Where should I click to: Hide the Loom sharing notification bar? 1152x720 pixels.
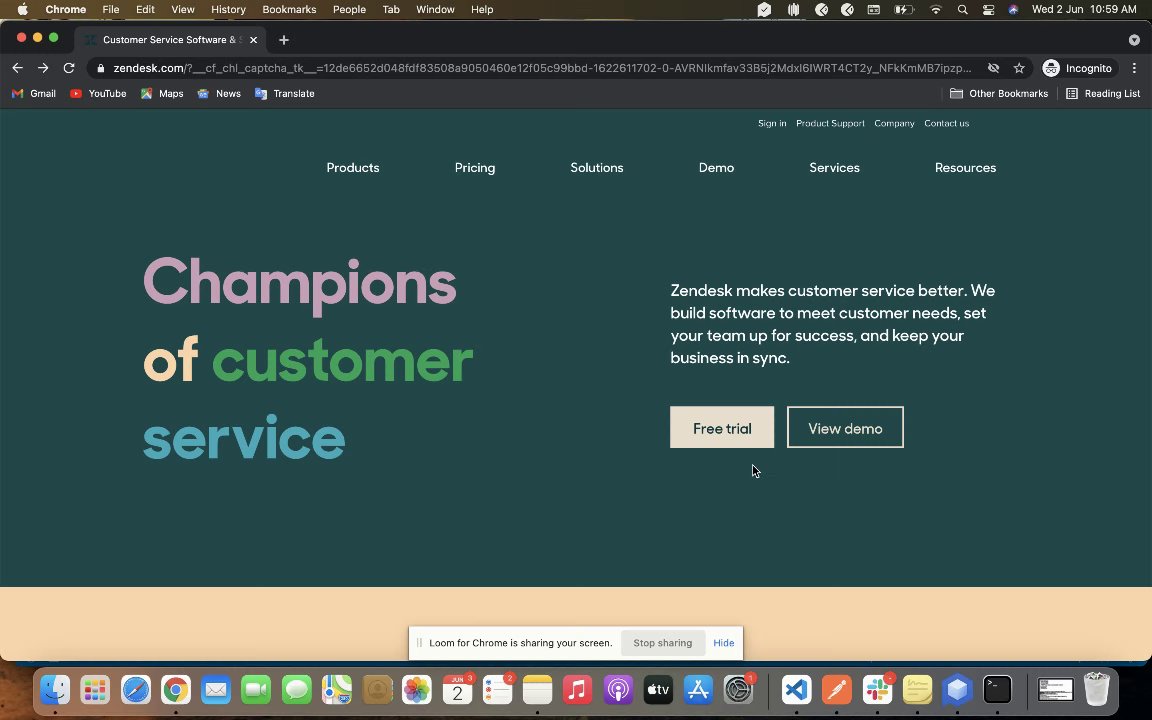(x=724, y=643)
